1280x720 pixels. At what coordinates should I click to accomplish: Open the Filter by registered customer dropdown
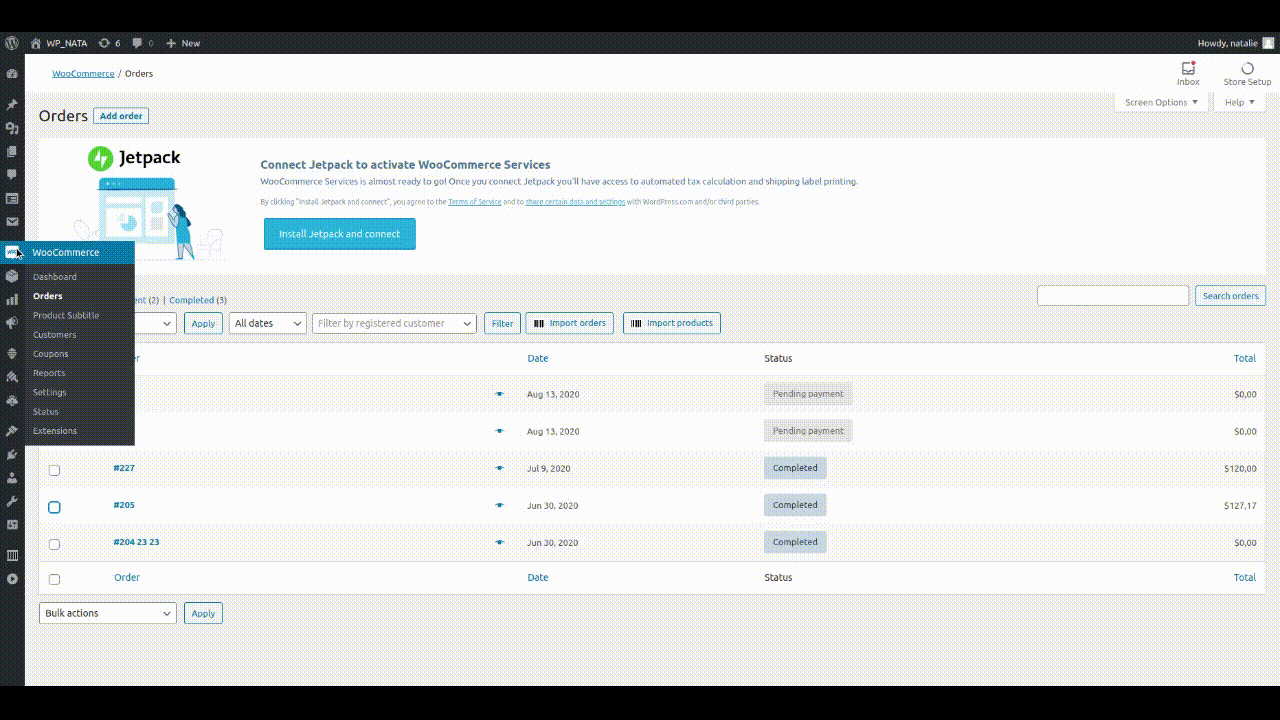394,323
